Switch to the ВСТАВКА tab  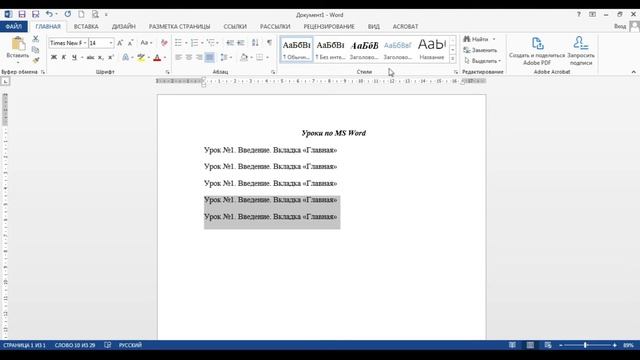pos(86,27)
